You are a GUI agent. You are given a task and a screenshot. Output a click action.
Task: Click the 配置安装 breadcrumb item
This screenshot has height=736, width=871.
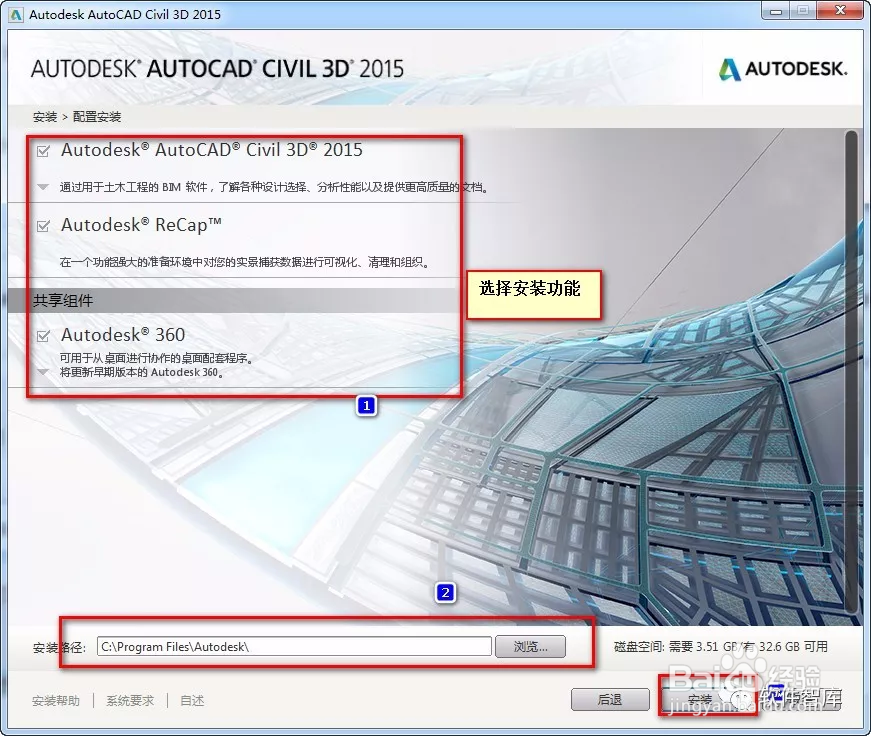pyautogui.click(x=97, y=117)
